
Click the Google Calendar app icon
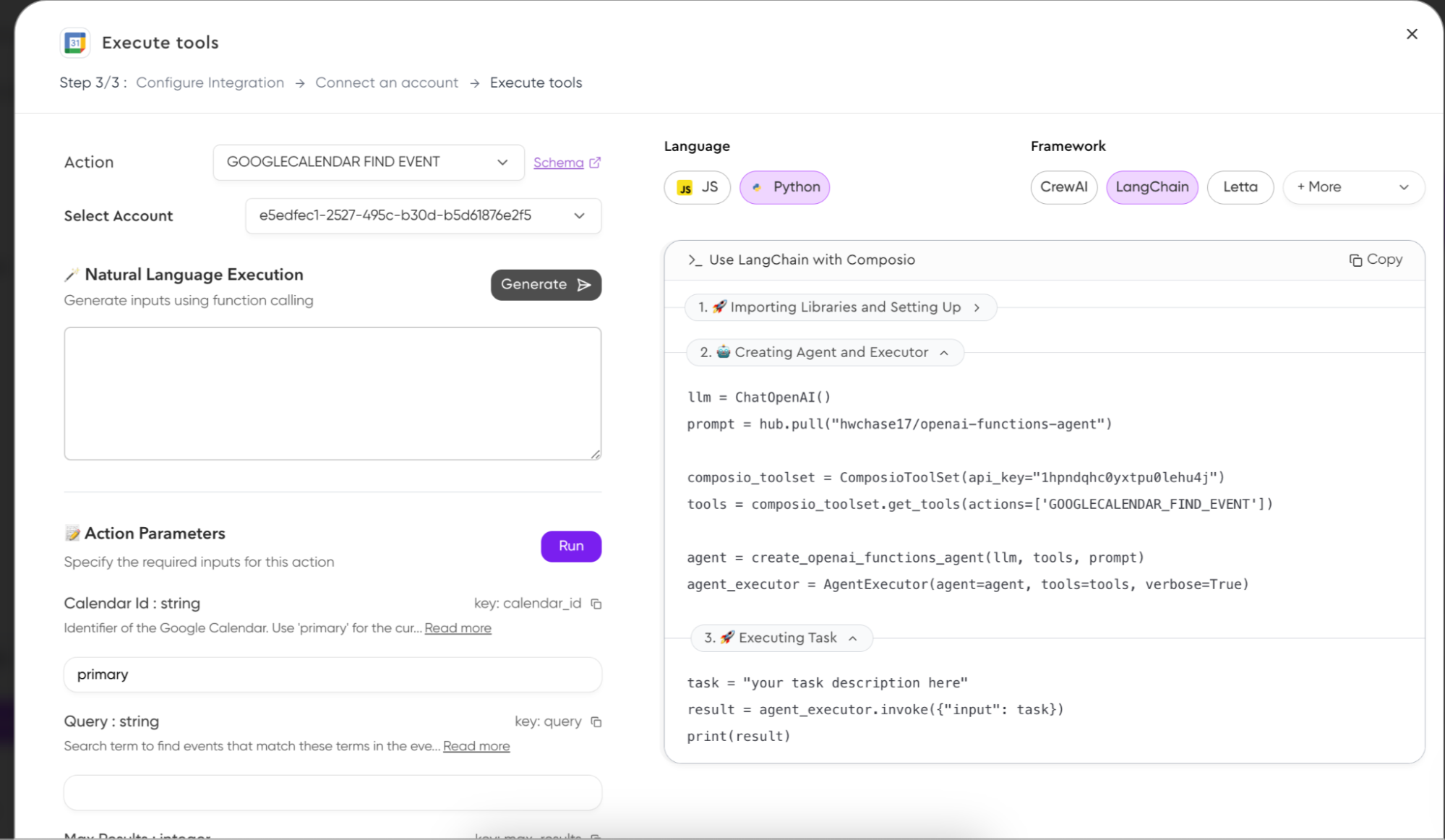coord(75,43)
